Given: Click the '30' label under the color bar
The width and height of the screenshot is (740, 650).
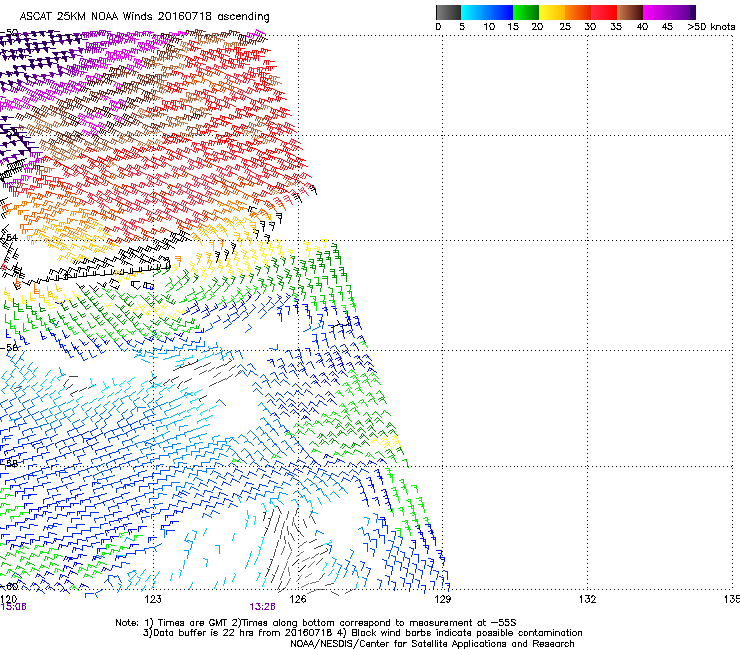Looking at the screenshot, I should click(x=590, y=27).
